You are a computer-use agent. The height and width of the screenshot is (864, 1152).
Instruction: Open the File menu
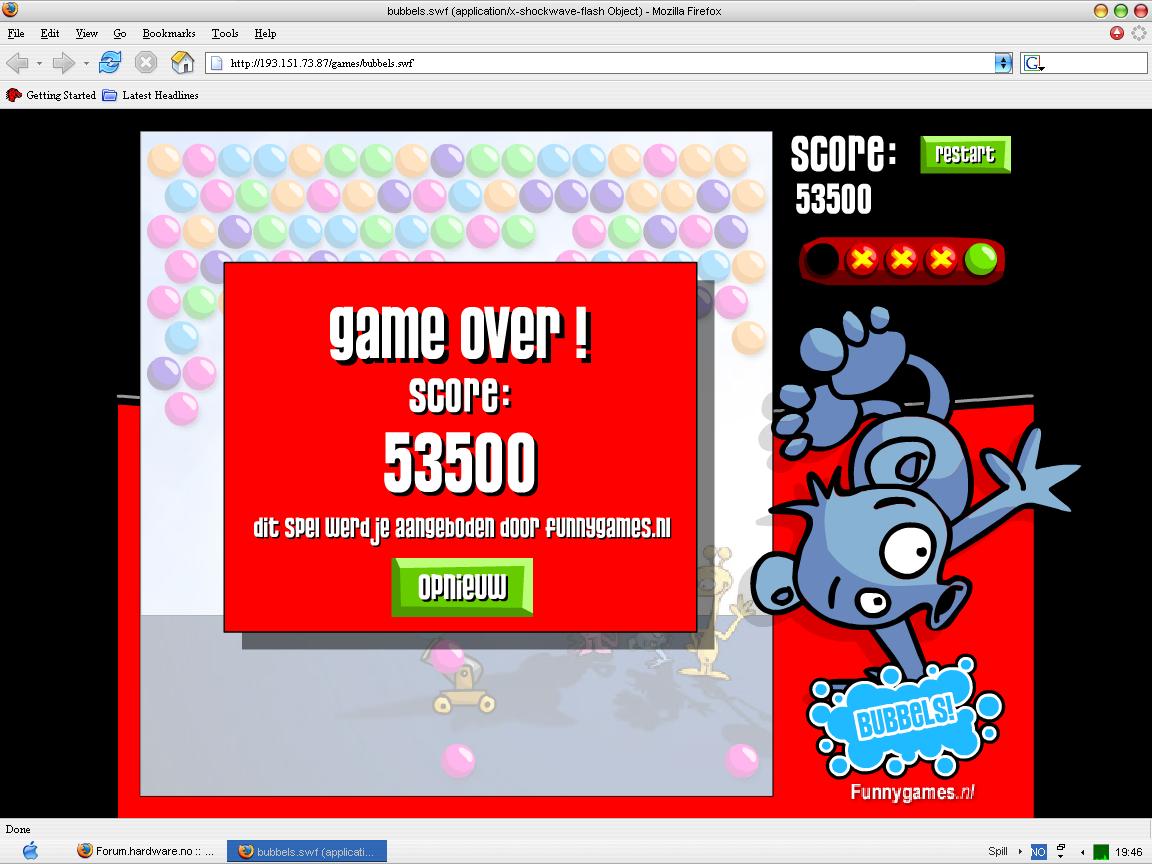click(x=15, y=33)
